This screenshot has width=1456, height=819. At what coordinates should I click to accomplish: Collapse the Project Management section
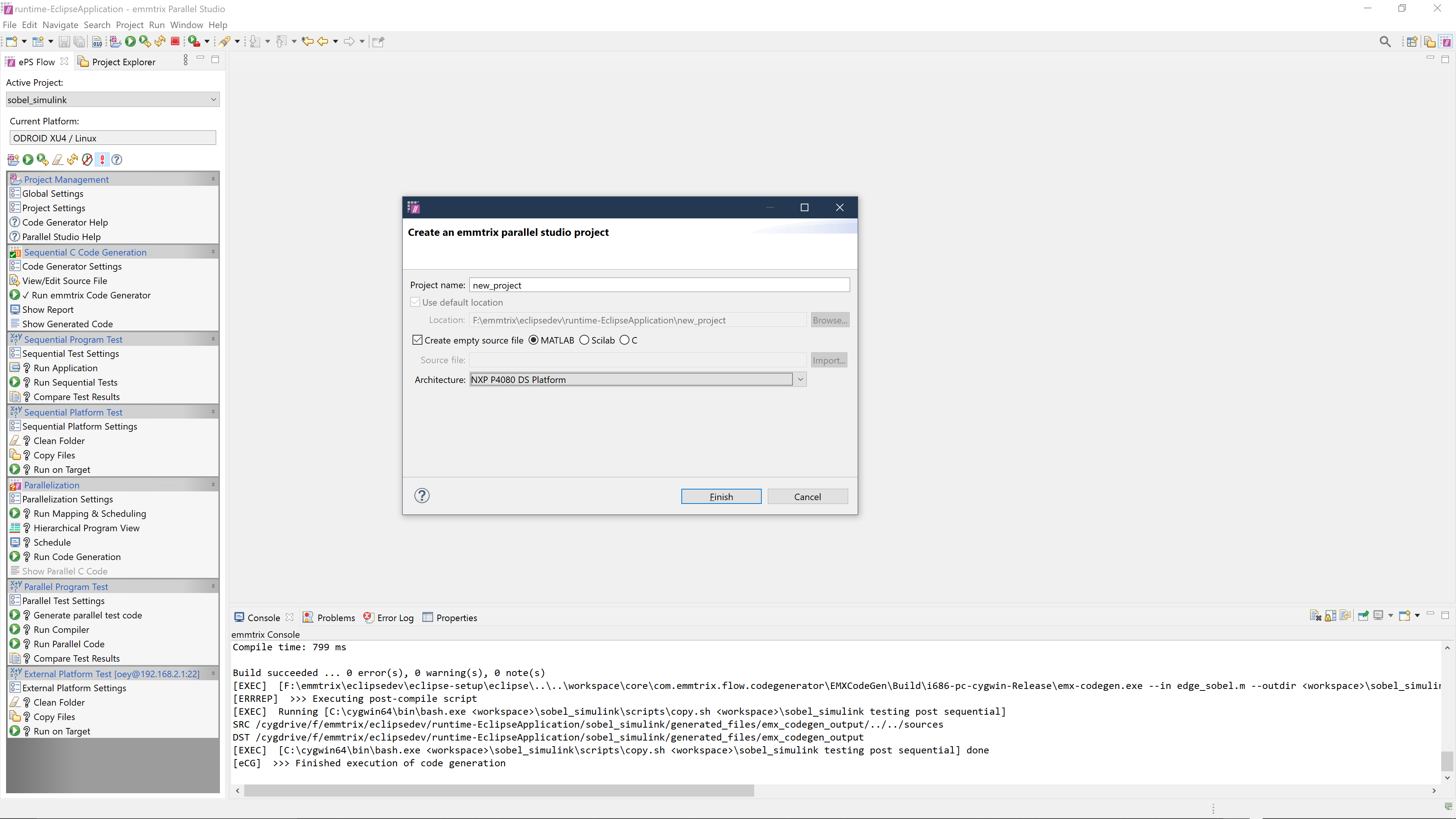[x=213, y=179]
